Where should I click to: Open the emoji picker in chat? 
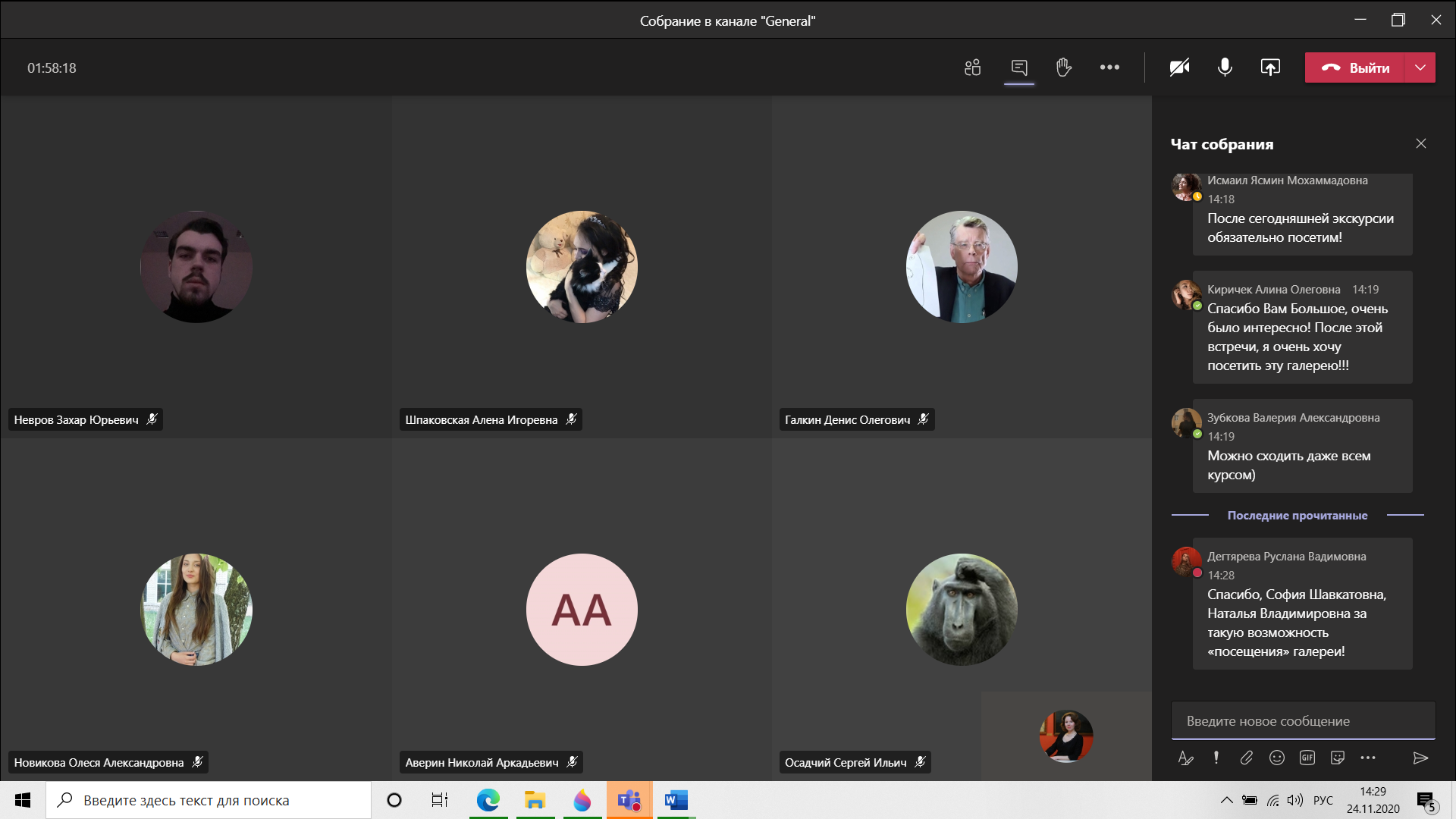[1277, 758]
